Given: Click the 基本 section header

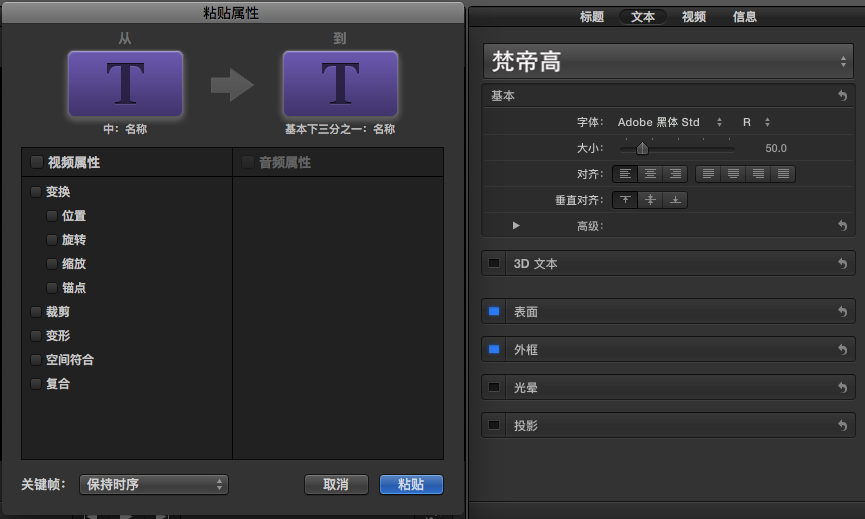Looking at the screenshot, I should (668, 95).
